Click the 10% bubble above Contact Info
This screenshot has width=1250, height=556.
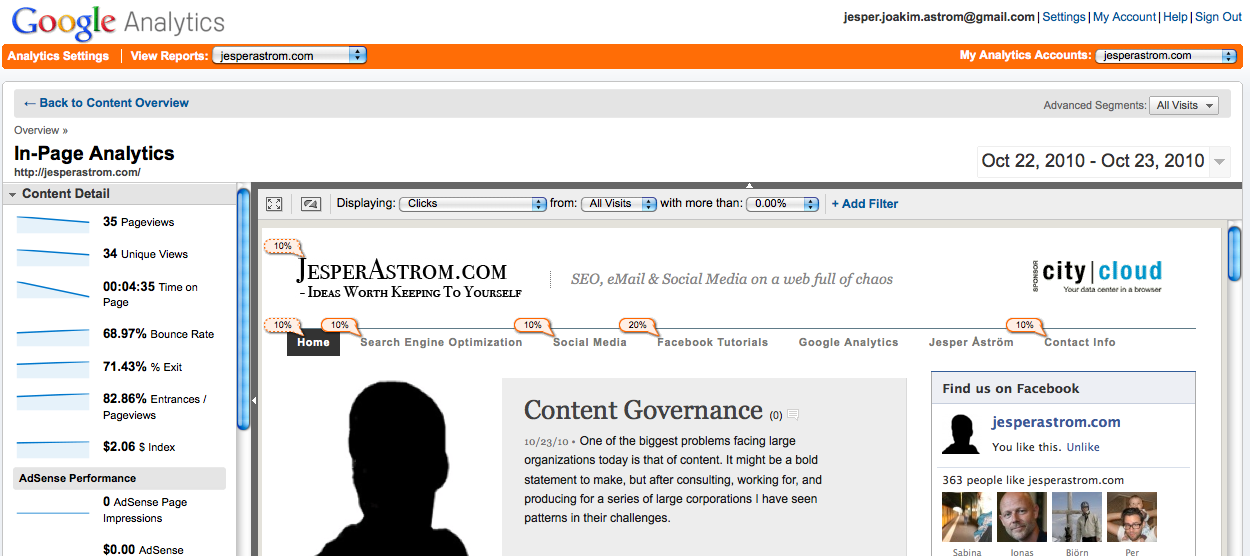(x=1025, y=325)
